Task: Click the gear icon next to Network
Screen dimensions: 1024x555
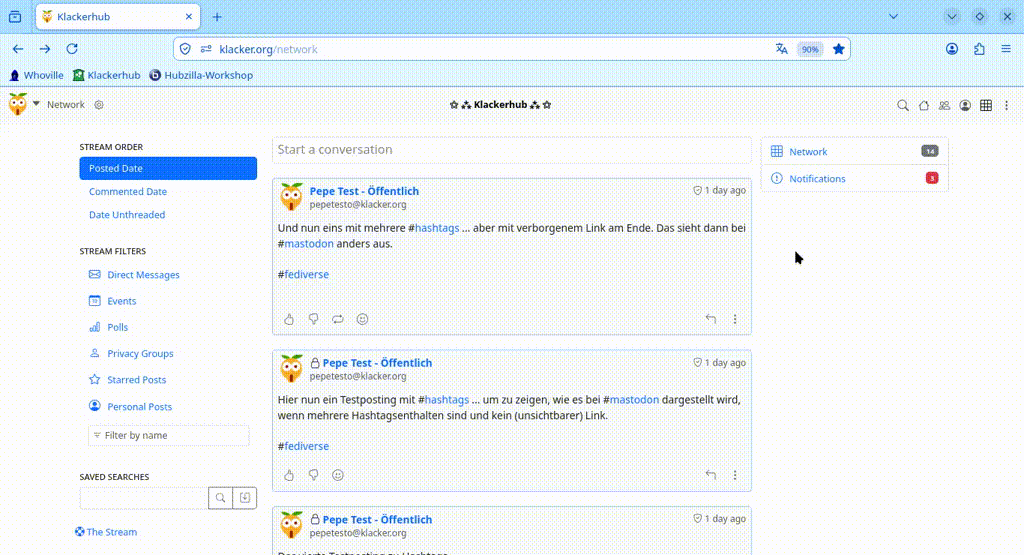Action: 99,105
